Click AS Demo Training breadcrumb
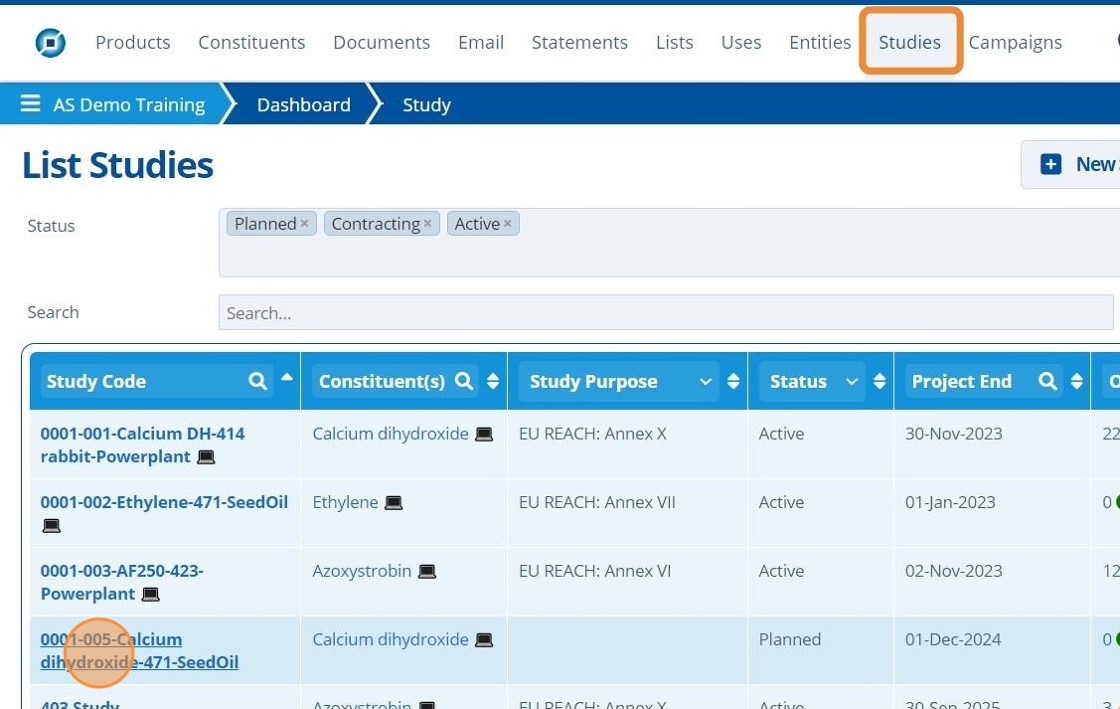1120x709 pixels. pos(129,104)
